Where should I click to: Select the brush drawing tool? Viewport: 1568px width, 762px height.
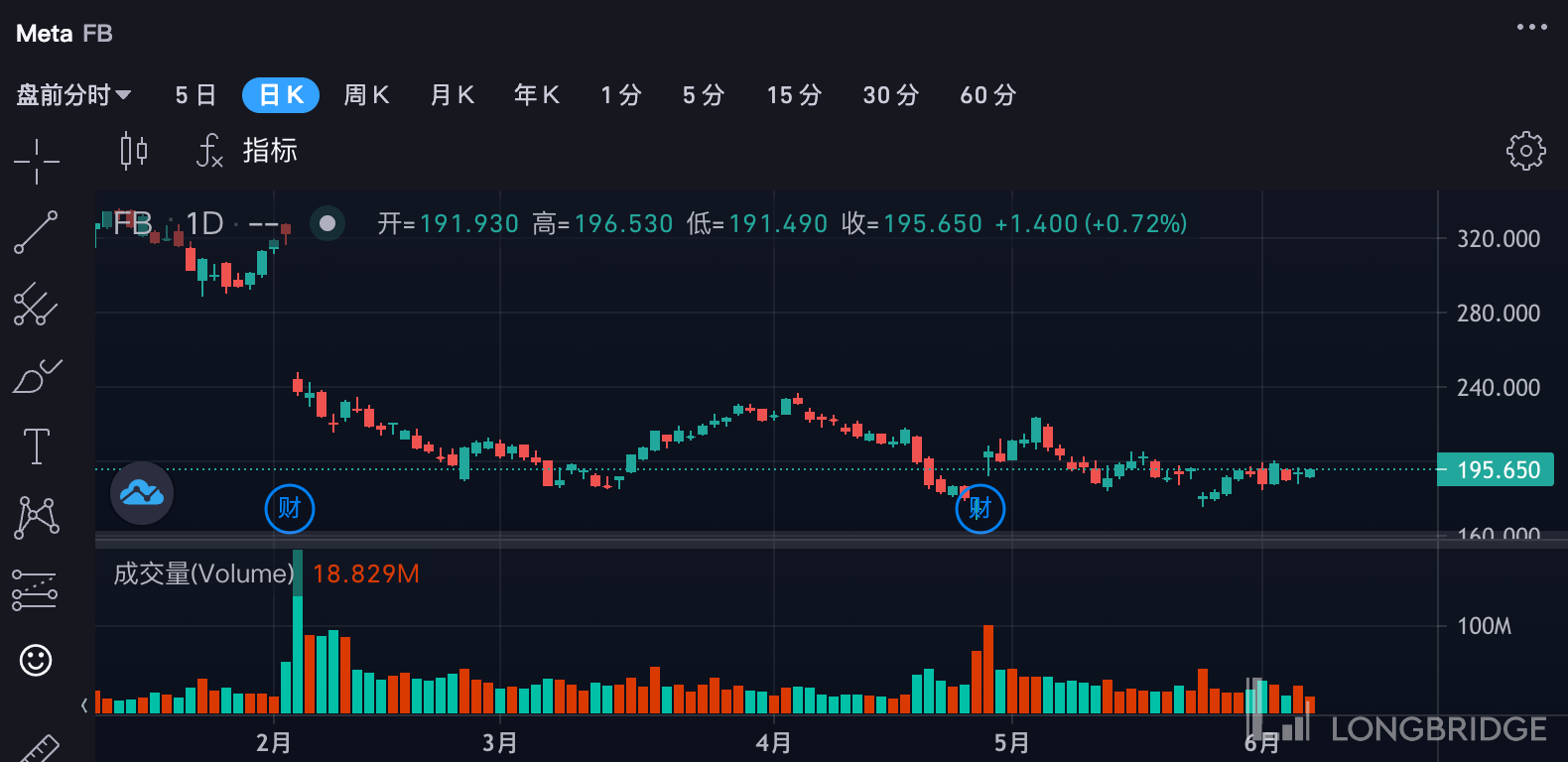[x=37, y=376]
